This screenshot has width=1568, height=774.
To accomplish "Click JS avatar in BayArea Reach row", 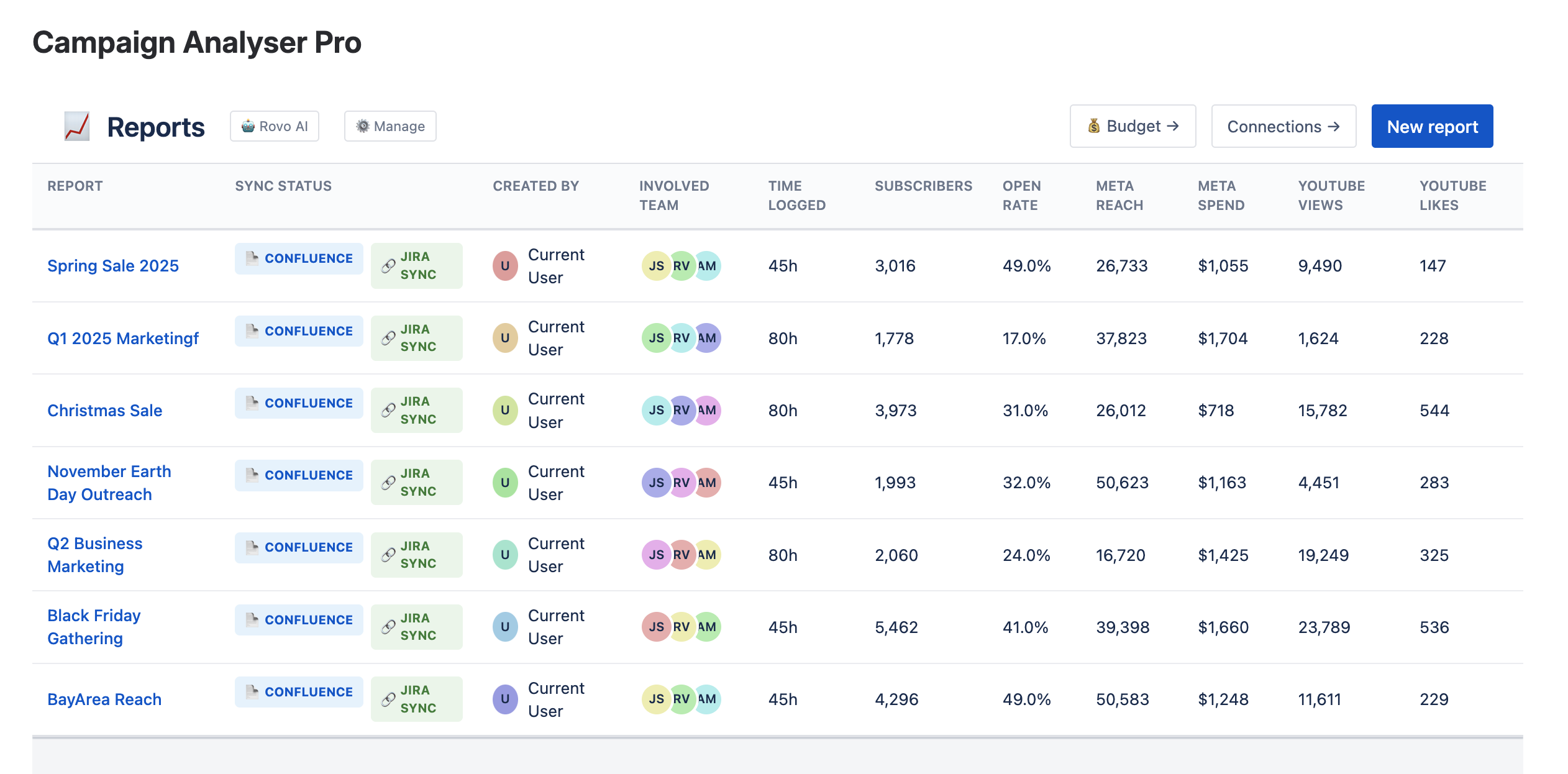I will (655, 699).
